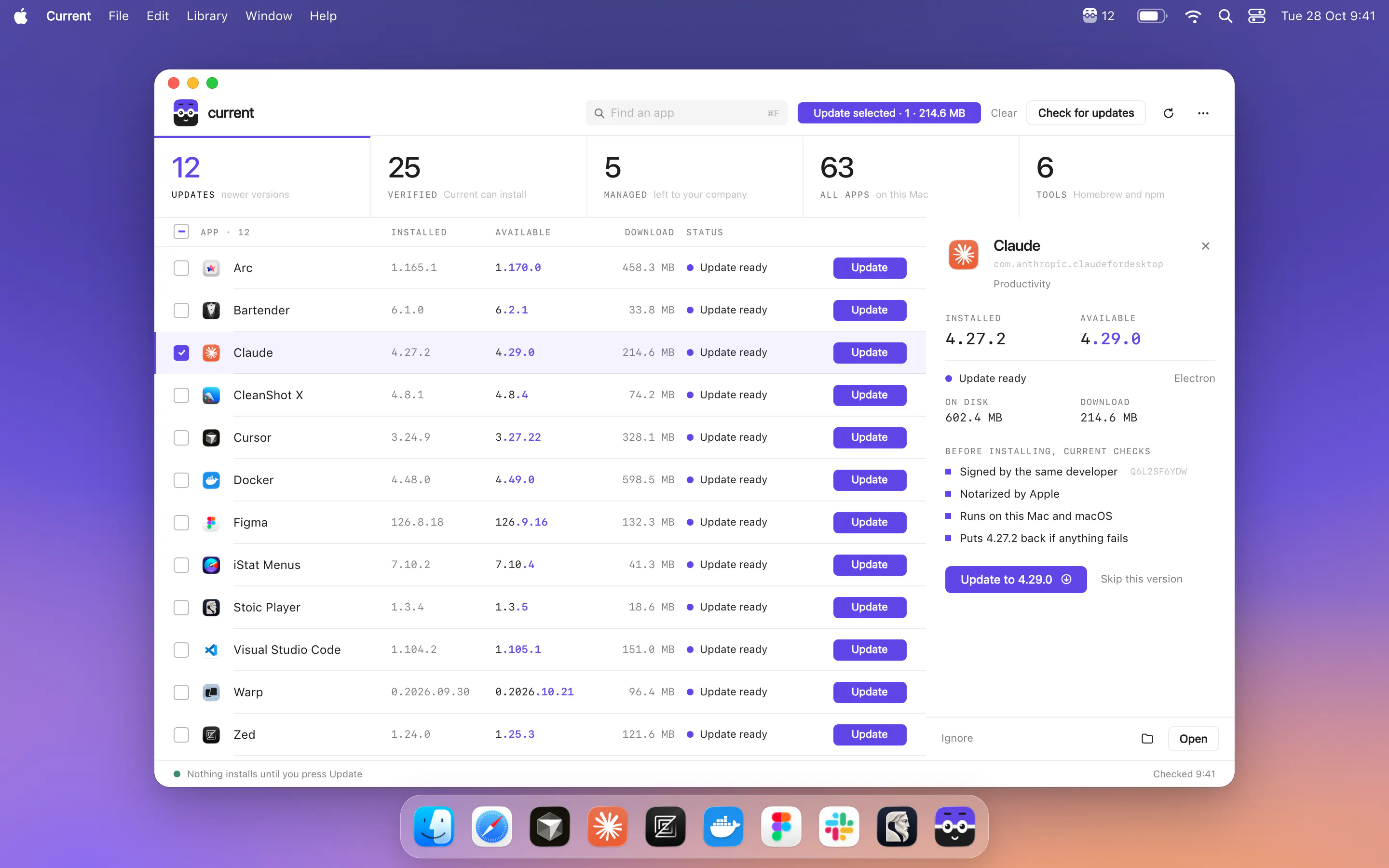Click the Docker row app icon
The width and height of the screenshot is (1389, 868).
pos(211,480)
